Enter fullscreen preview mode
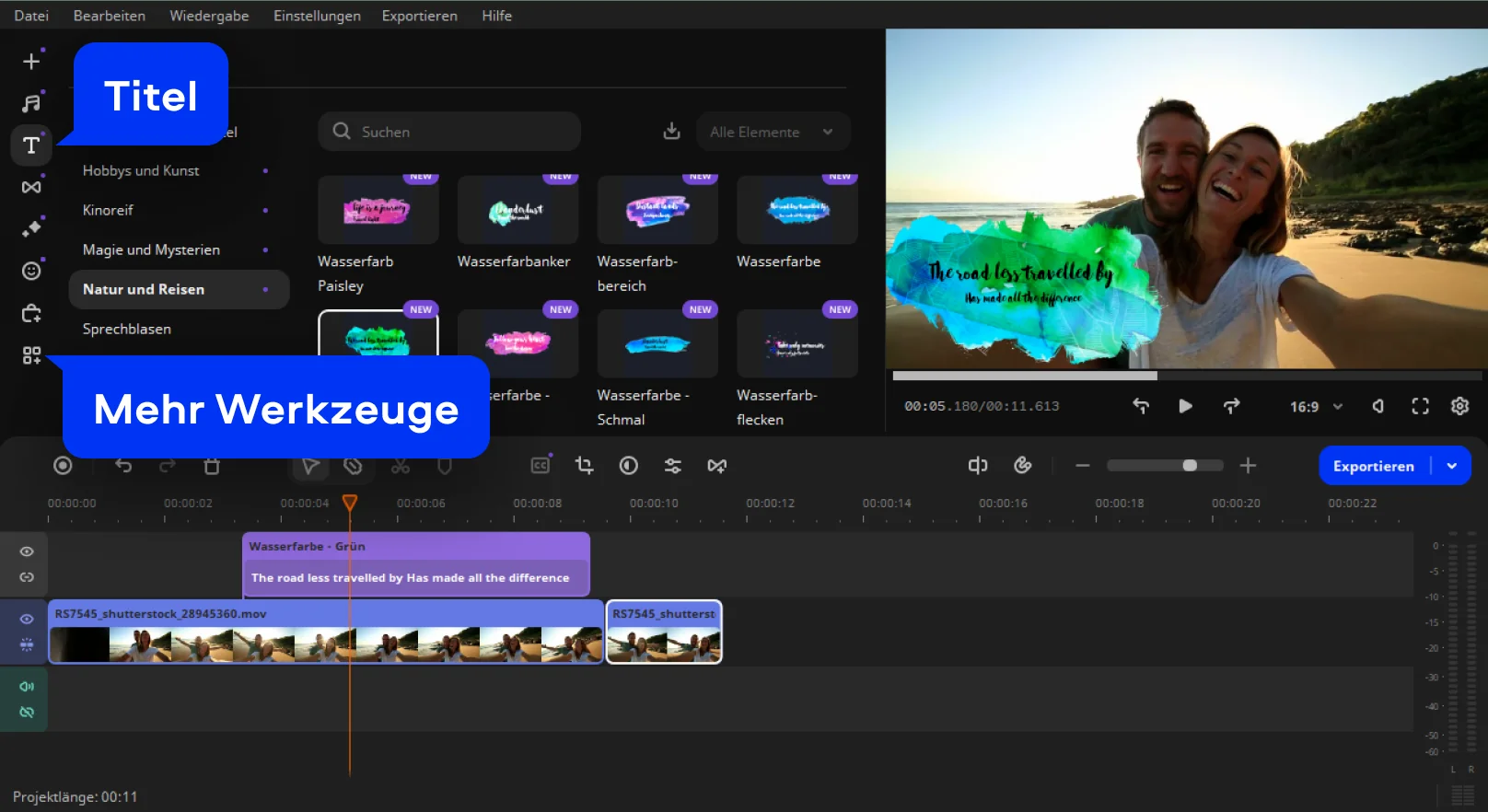 [1420, 406]
